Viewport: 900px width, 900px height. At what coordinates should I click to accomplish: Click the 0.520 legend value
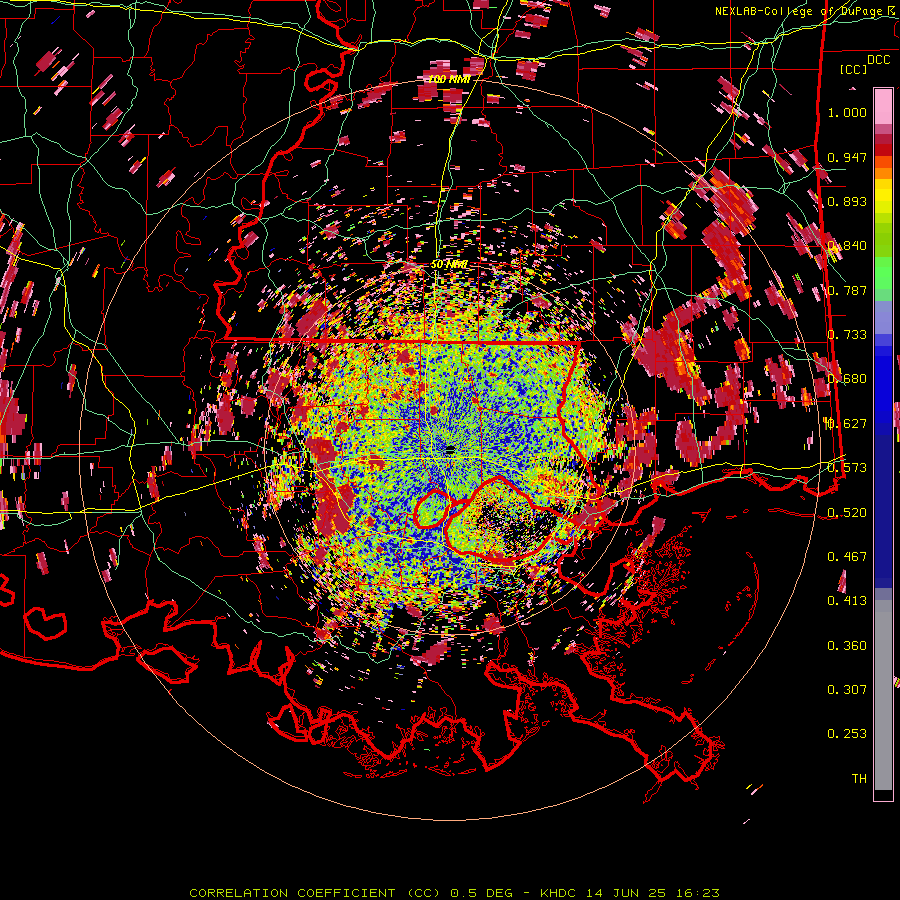(847, 512)
